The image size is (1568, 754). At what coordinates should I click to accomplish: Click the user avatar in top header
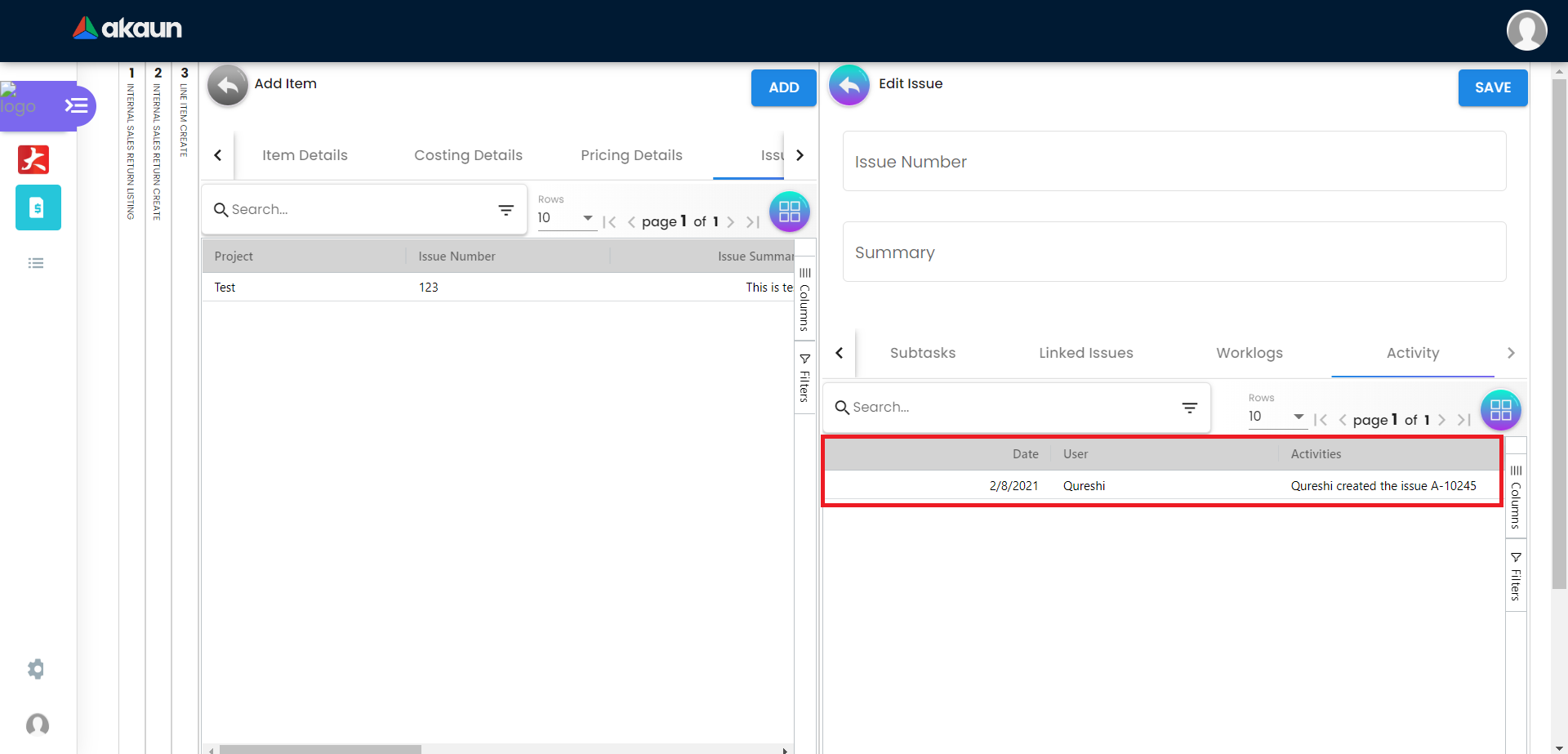[x=1526, y=30]
